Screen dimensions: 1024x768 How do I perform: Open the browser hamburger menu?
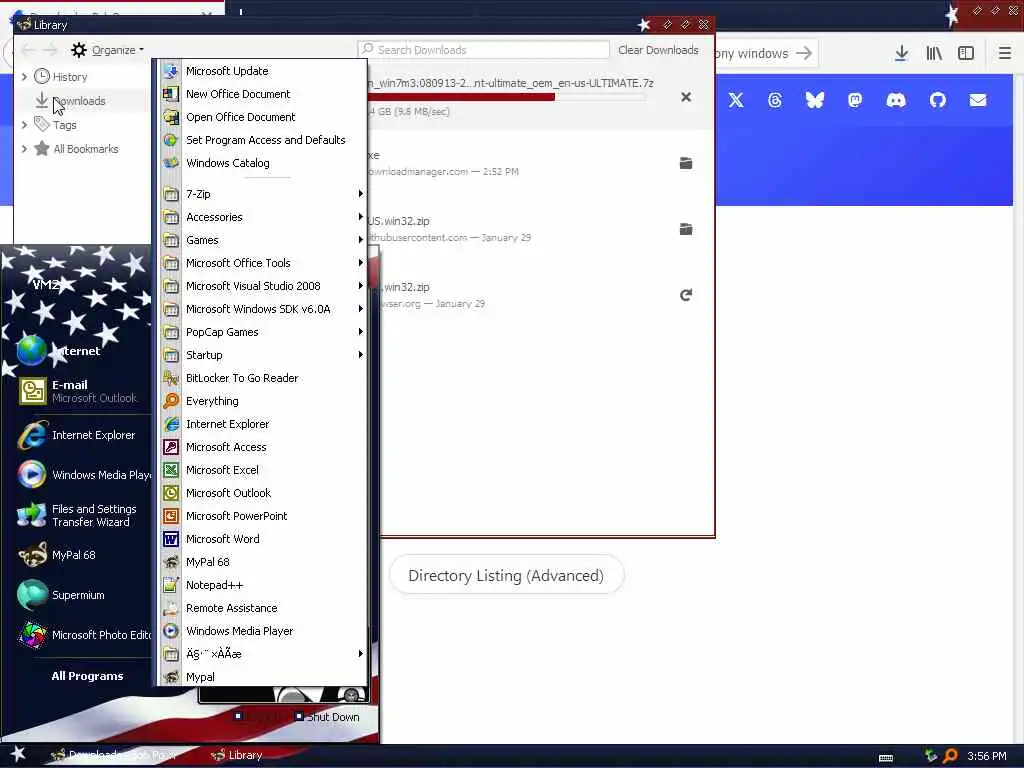coord(1004,54)
